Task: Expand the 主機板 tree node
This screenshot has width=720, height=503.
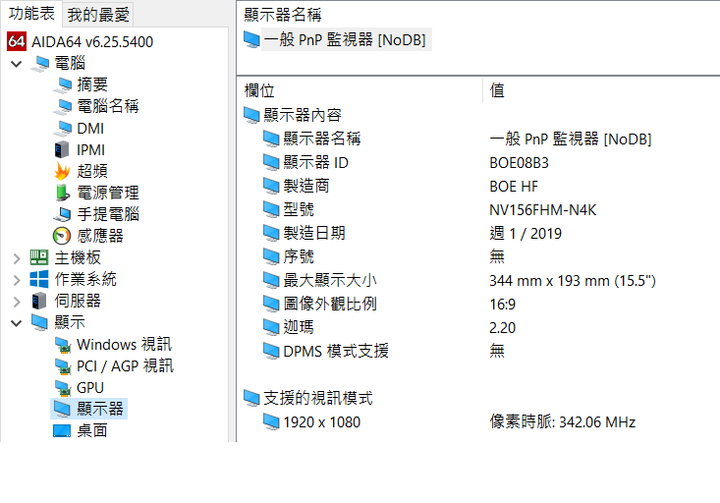Action: point(17,258)
